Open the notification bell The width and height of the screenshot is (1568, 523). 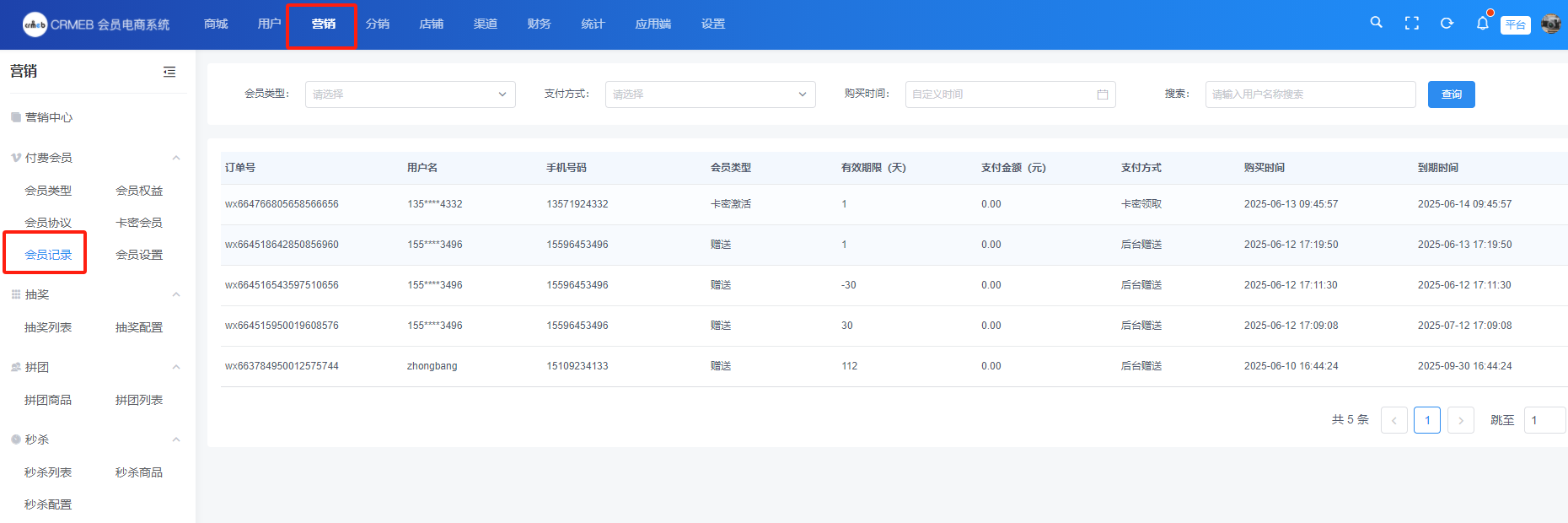(x=1482, y=24)
